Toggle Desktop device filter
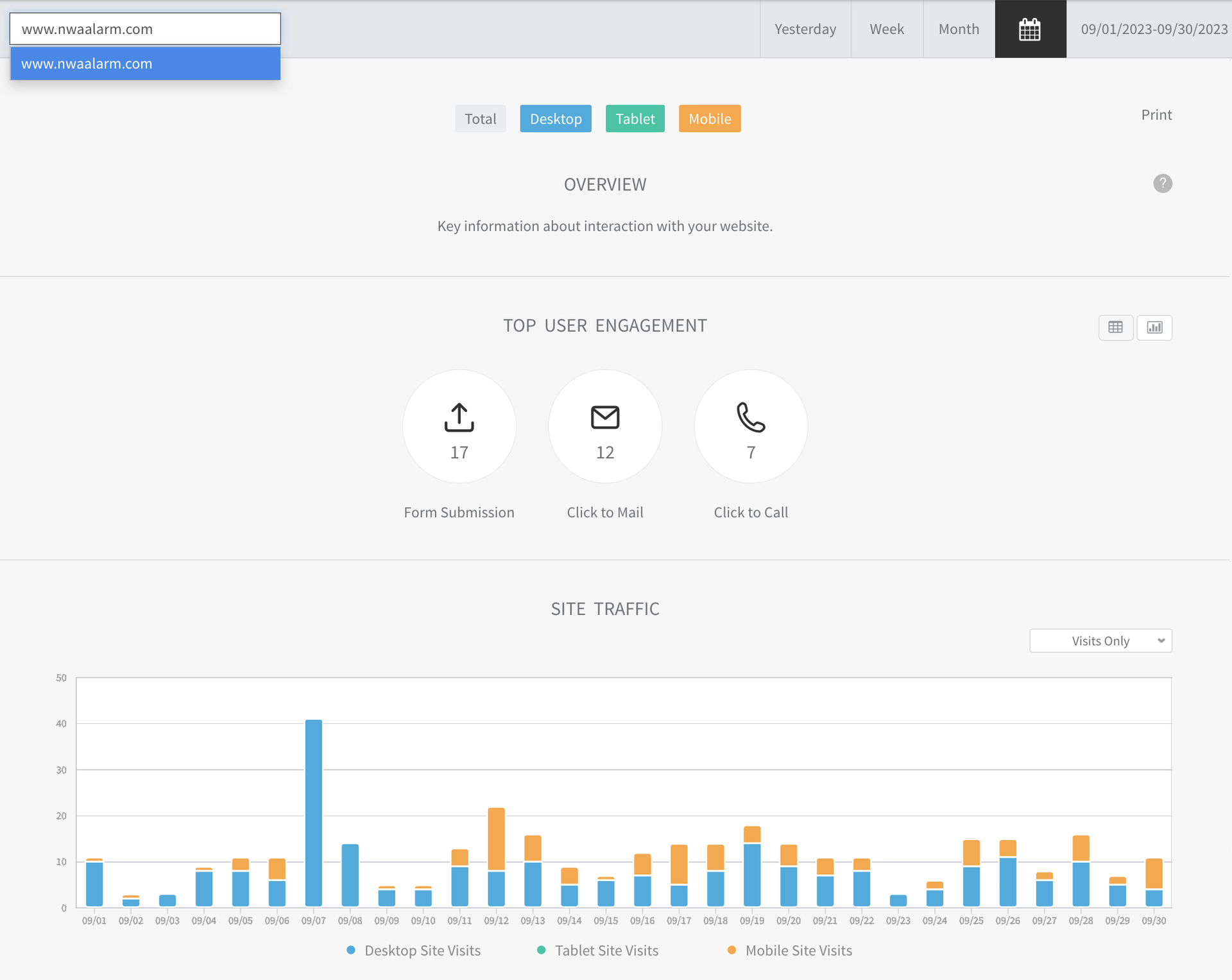The width and height of the screenshot is (1232, 980). pos(555,119)
